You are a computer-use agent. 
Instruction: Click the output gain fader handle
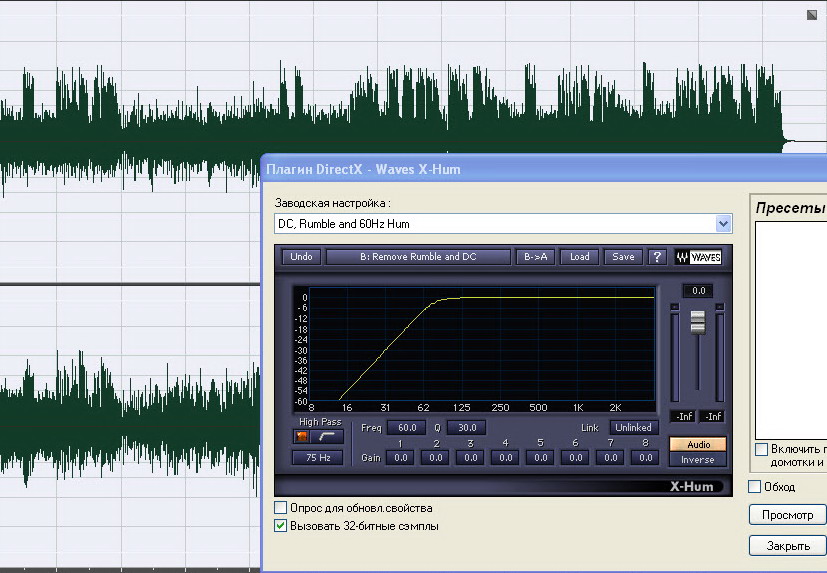coord(698,322)
